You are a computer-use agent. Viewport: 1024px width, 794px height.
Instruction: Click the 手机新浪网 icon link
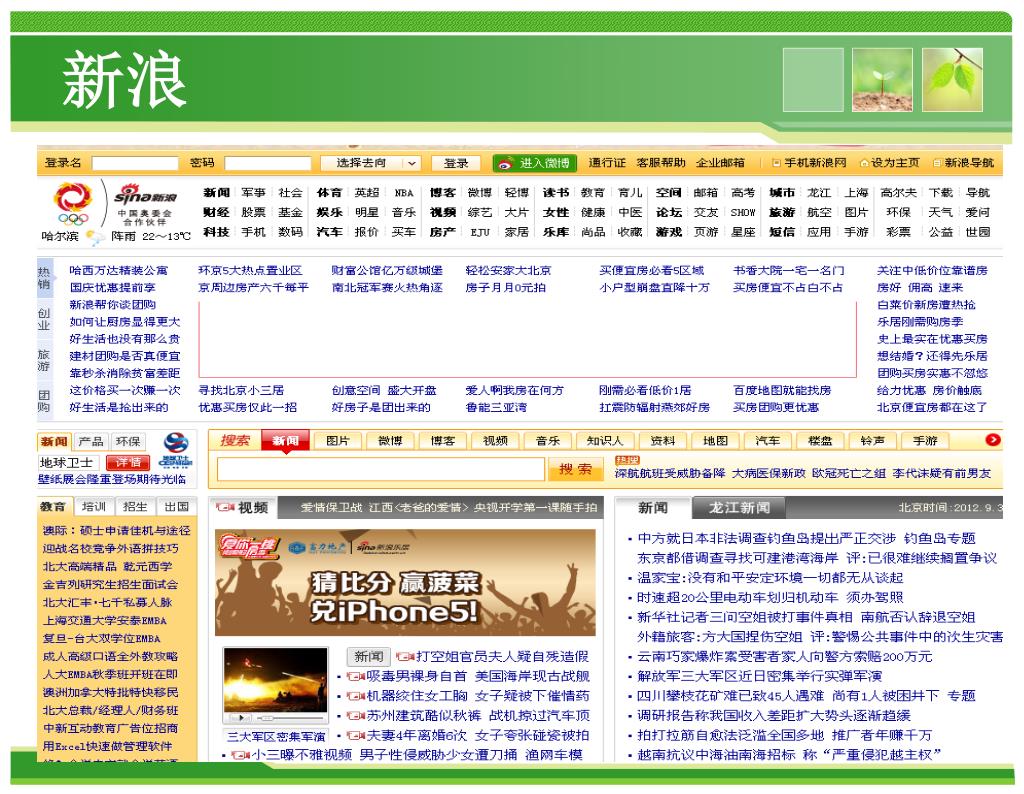(809, 163)
